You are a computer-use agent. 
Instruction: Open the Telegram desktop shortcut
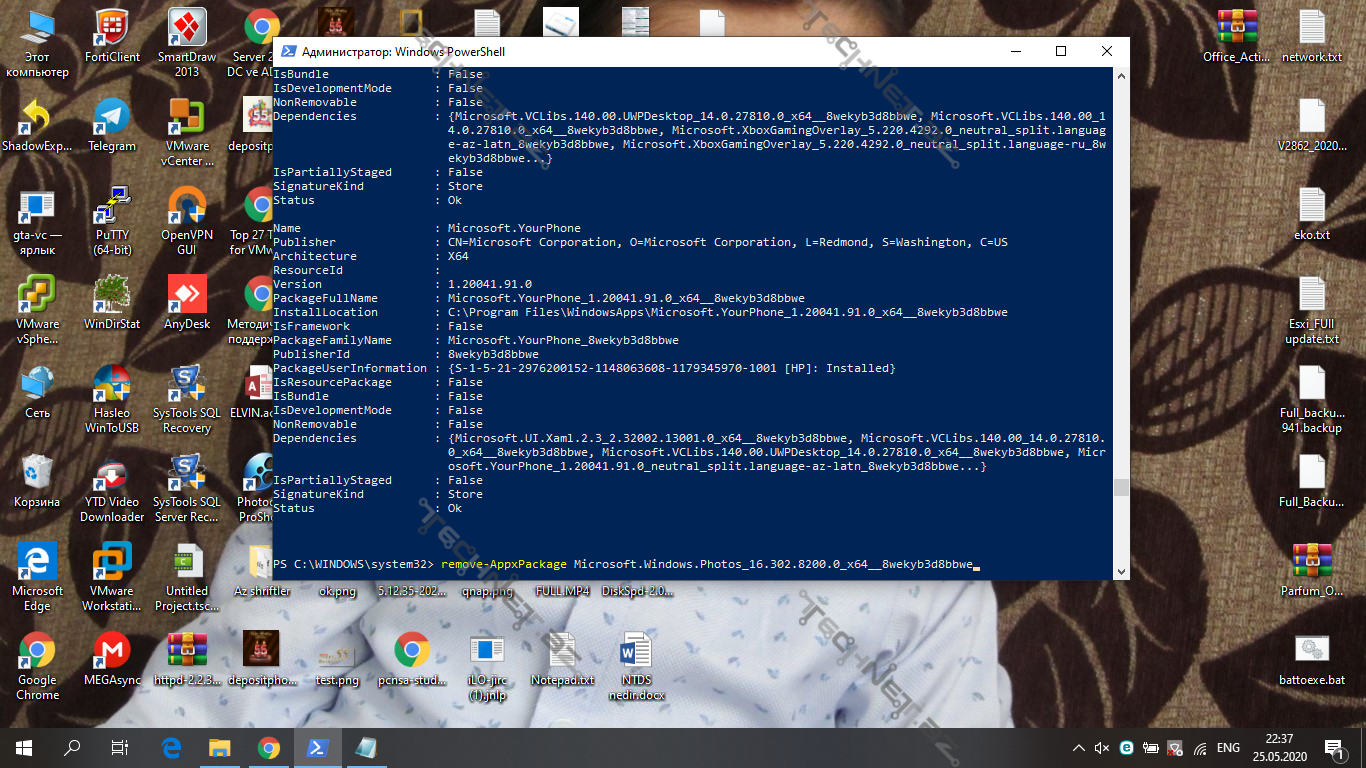coord(111,117)
